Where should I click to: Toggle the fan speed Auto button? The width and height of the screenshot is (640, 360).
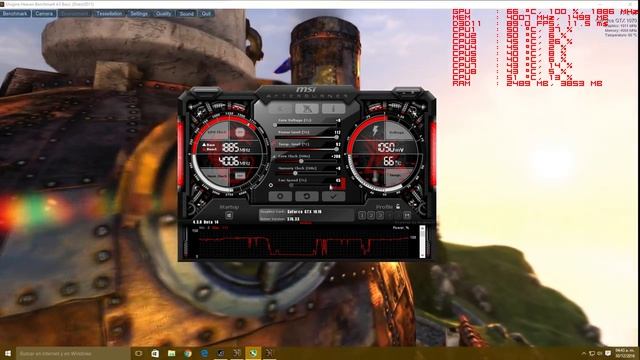(342, 183)
